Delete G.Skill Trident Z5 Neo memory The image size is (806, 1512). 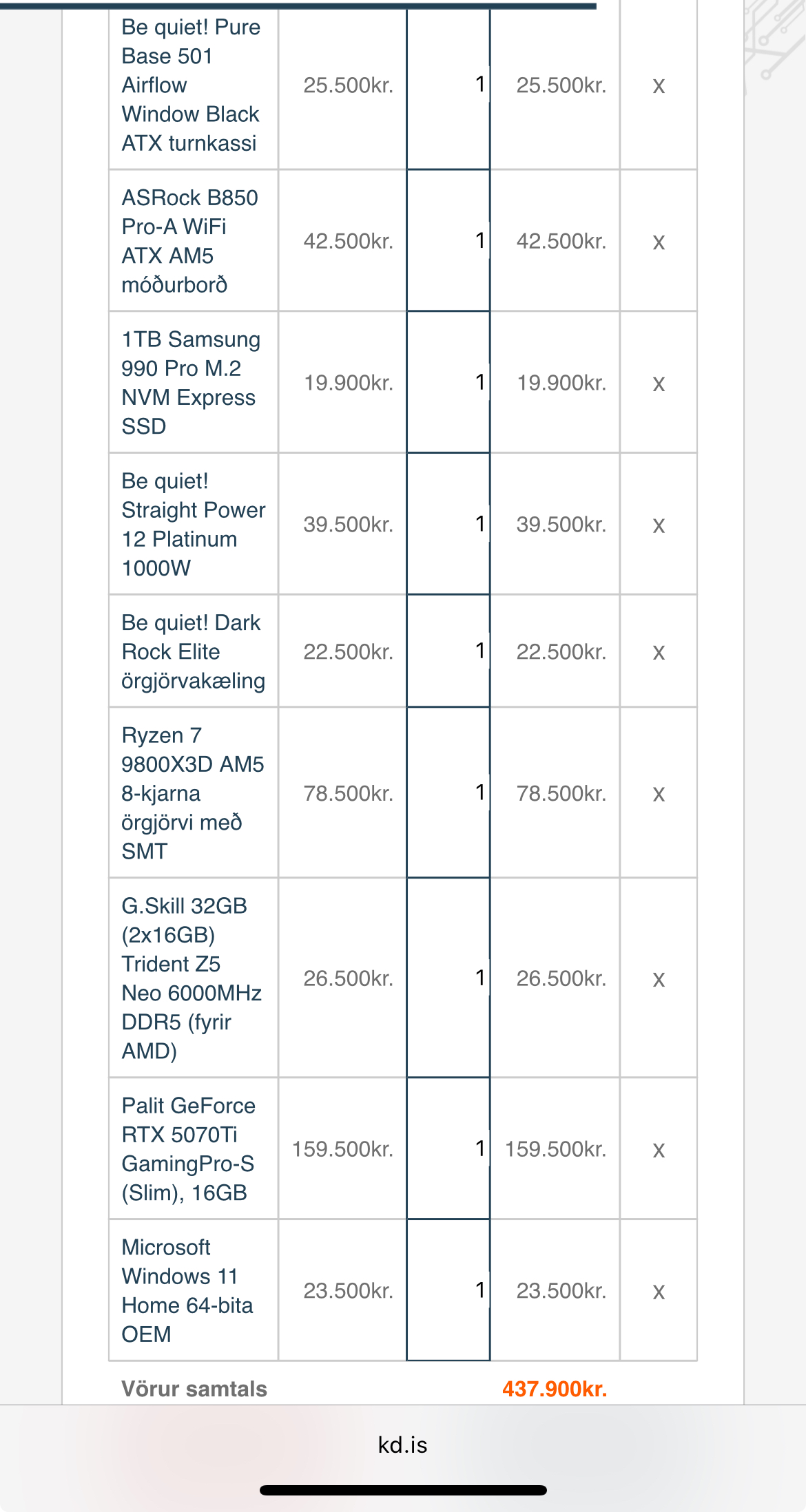click(659, 979)
